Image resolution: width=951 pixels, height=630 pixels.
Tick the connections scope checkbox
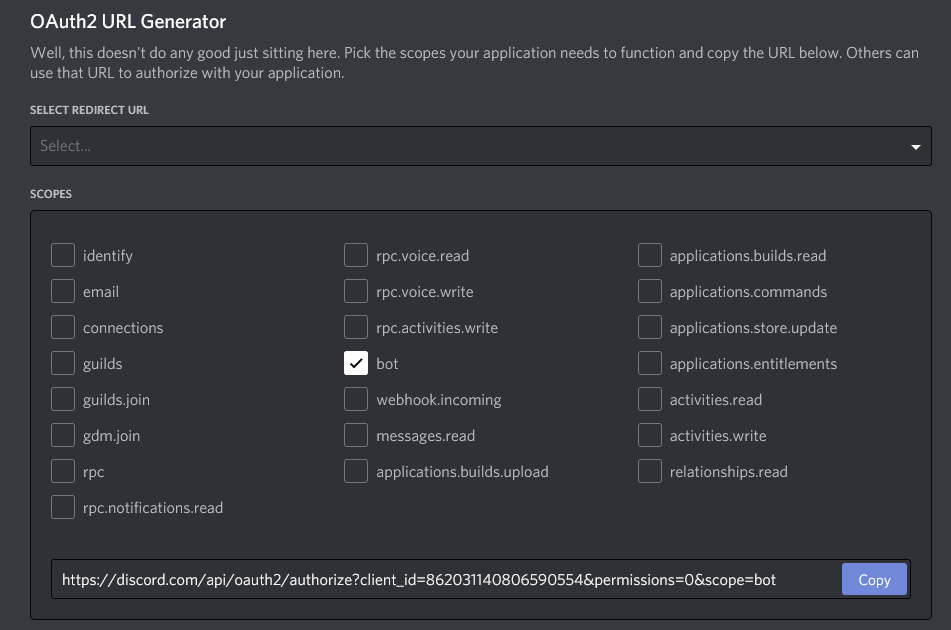click(63, 328)
